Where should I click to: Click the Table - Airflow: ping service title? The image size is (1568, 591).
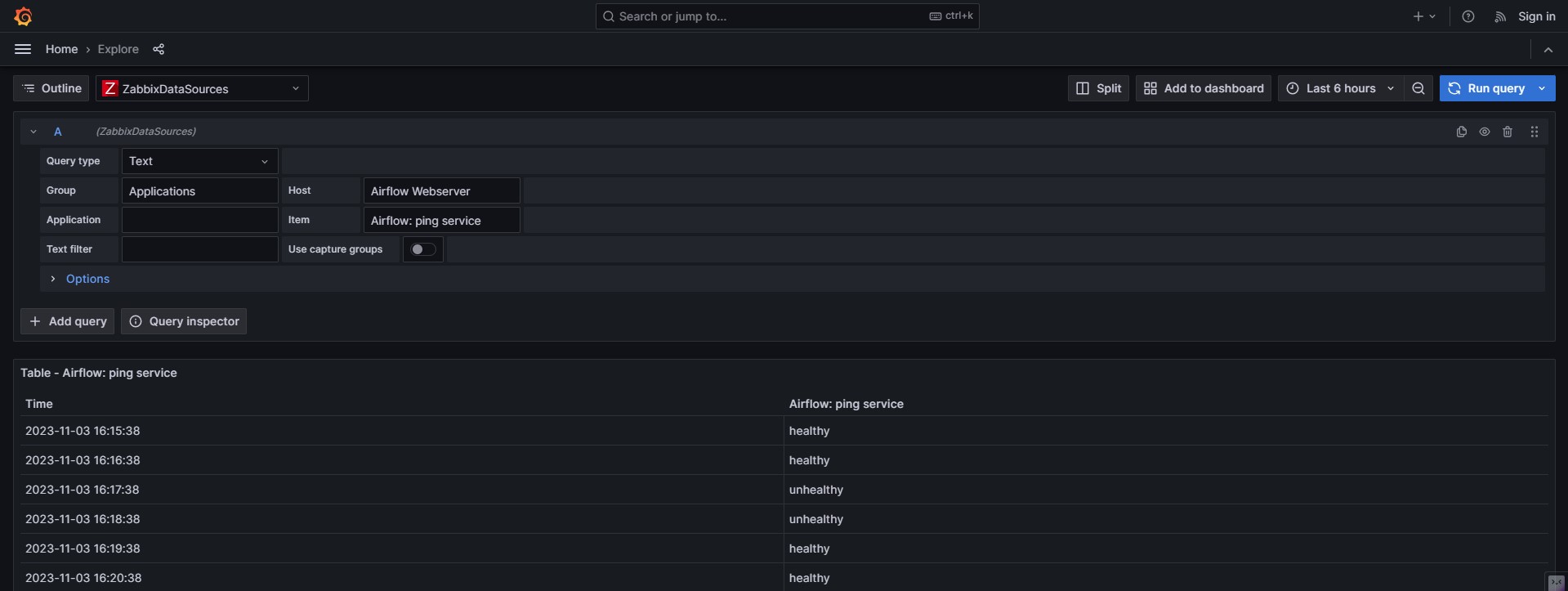tap(99, 373)
